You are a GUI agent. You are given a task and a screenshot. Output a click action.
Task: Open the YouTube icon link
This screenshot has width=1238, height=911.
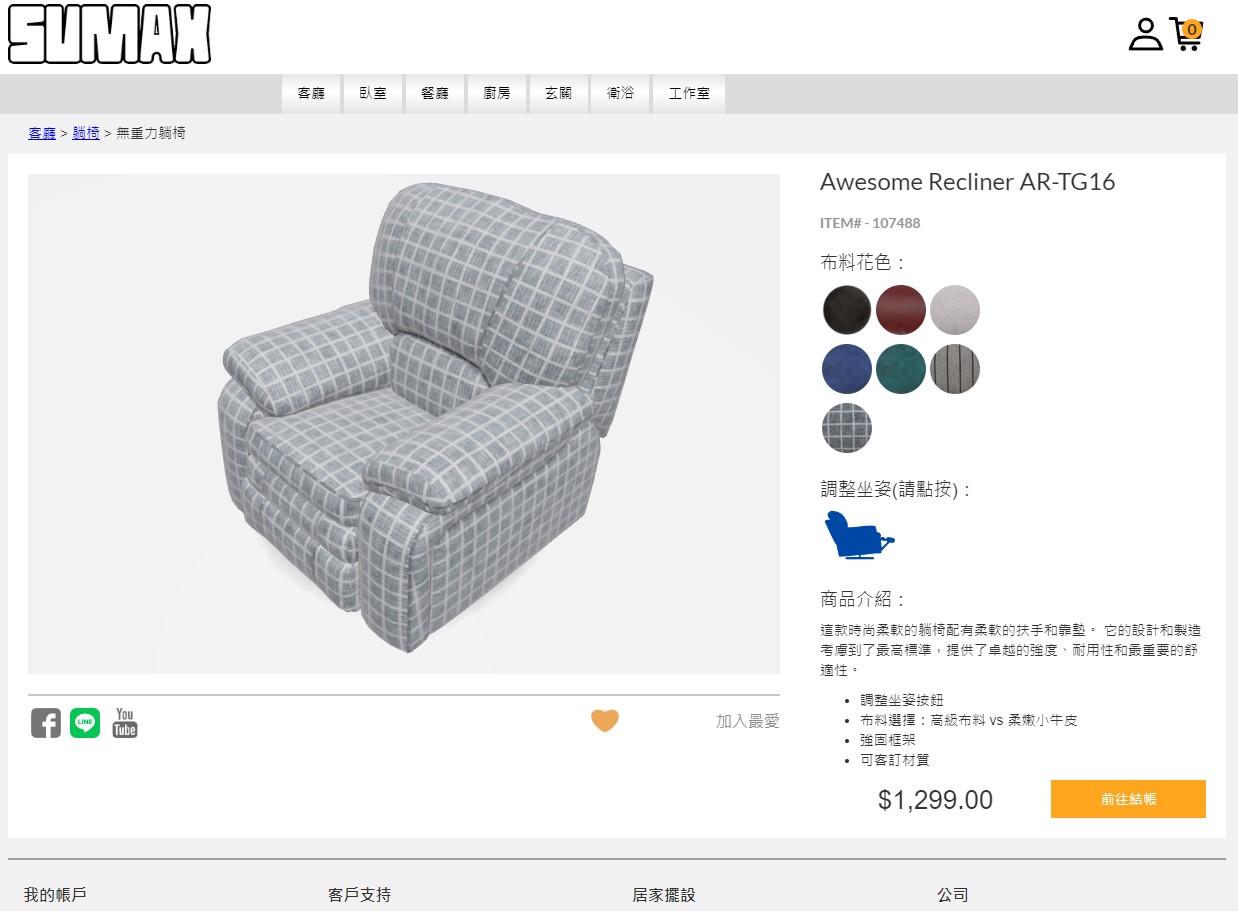pos(125,723)
